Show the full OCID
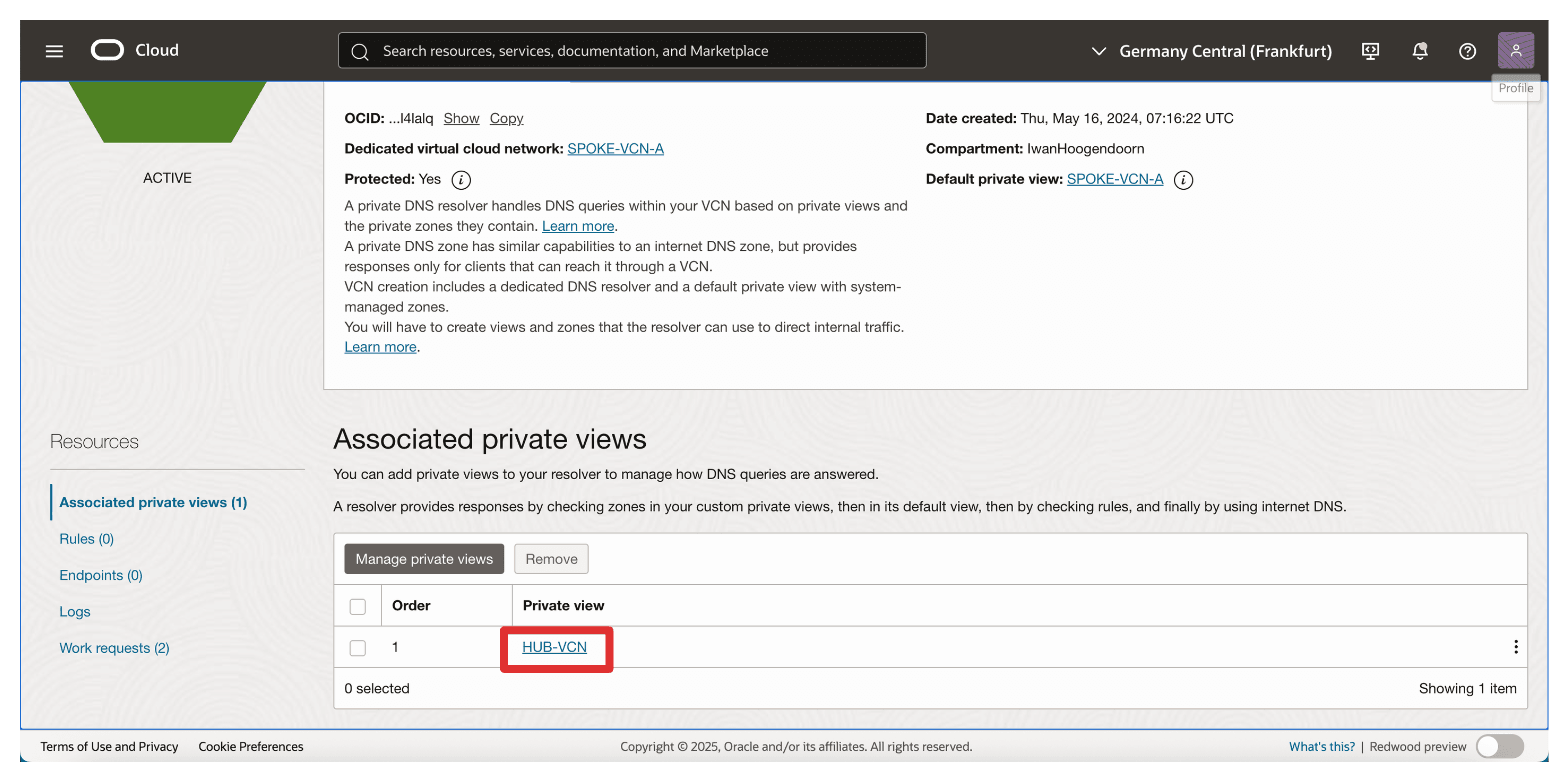Screen dimensions: 1568x782 tap(461, 118)
